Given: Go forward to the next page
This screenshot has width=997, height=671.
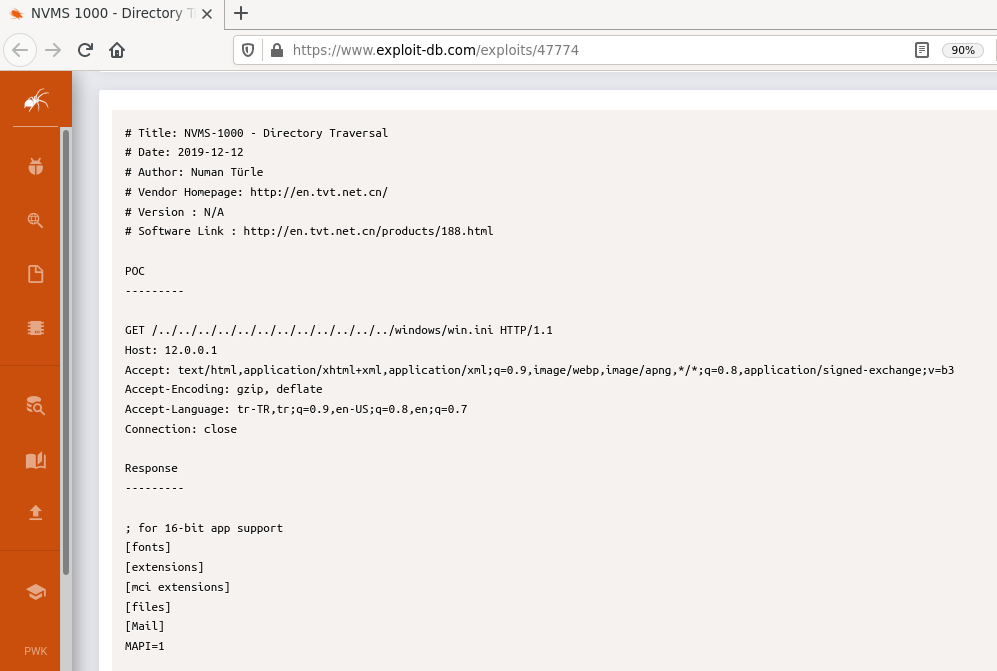Looking at the screenshot, I should pyautogui.click(x=53, y=50).
